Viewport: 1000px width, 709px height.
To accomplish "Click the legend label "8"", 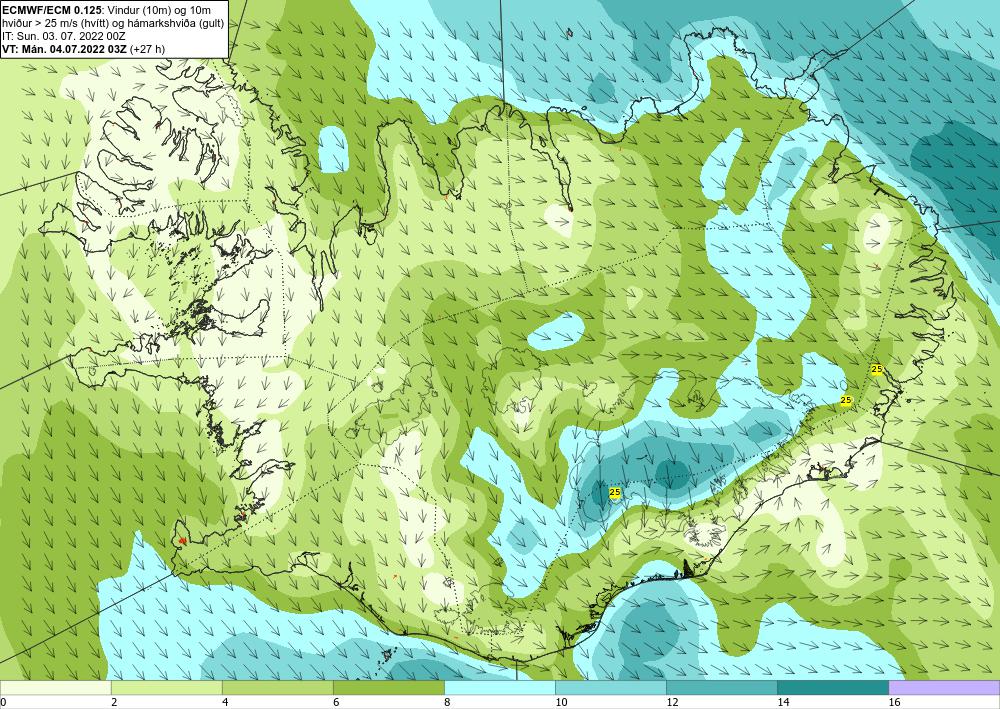I will tap(446, 702).
